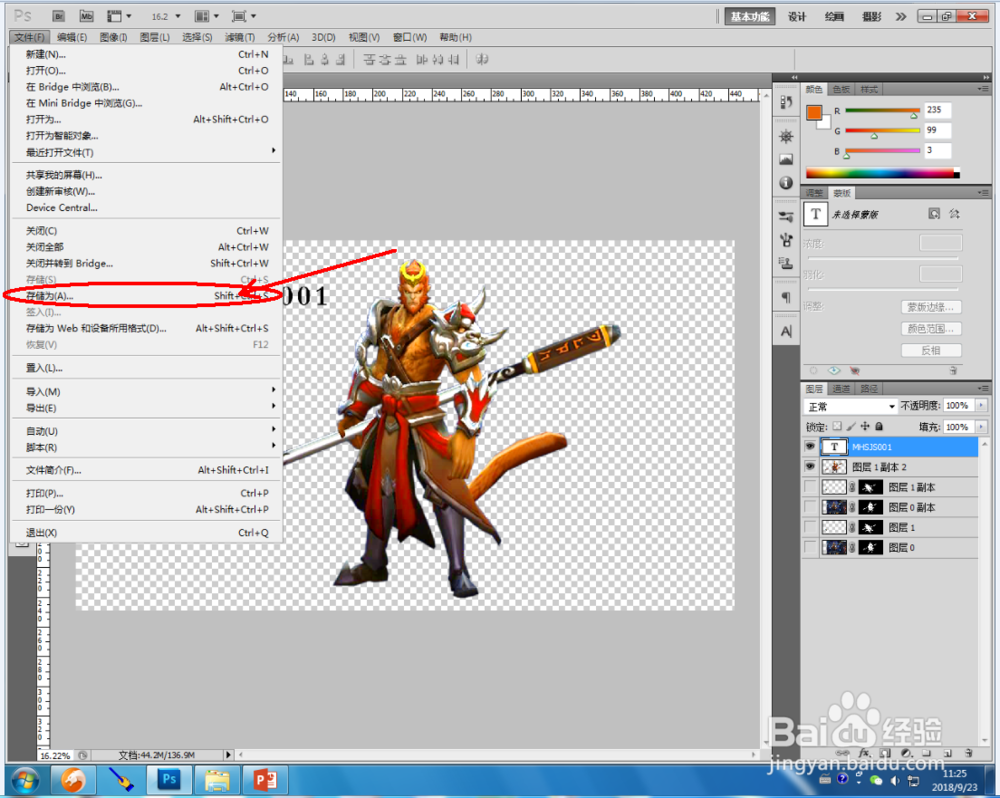Click the 基本功能 workspace button
The width and height of the screenshot is (1000, 798).
click(750, 17)
